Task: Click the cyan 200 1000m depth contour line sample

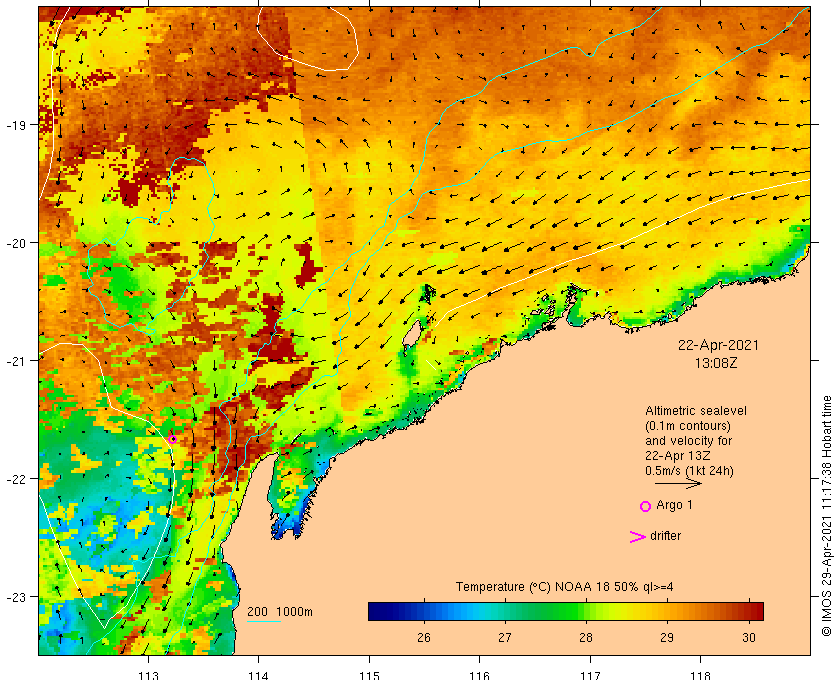Action: (264, 622)
